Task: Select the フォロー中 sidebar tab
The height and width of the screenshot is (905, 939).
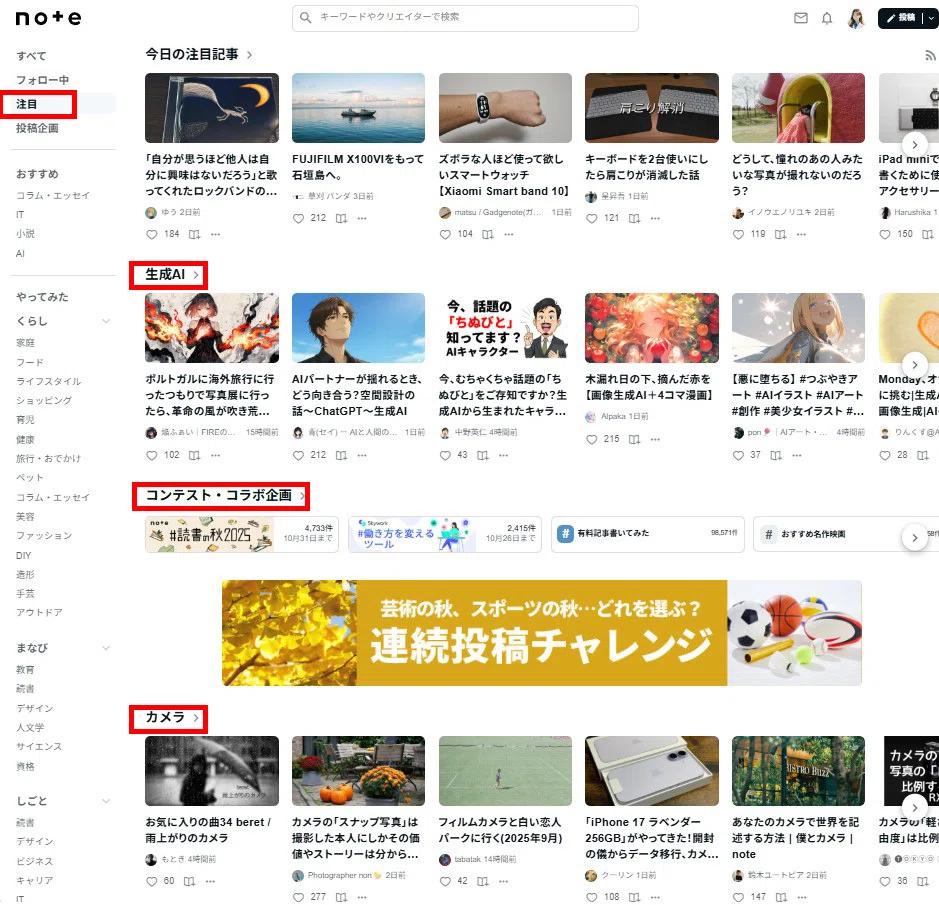Action: pos(42,80)
